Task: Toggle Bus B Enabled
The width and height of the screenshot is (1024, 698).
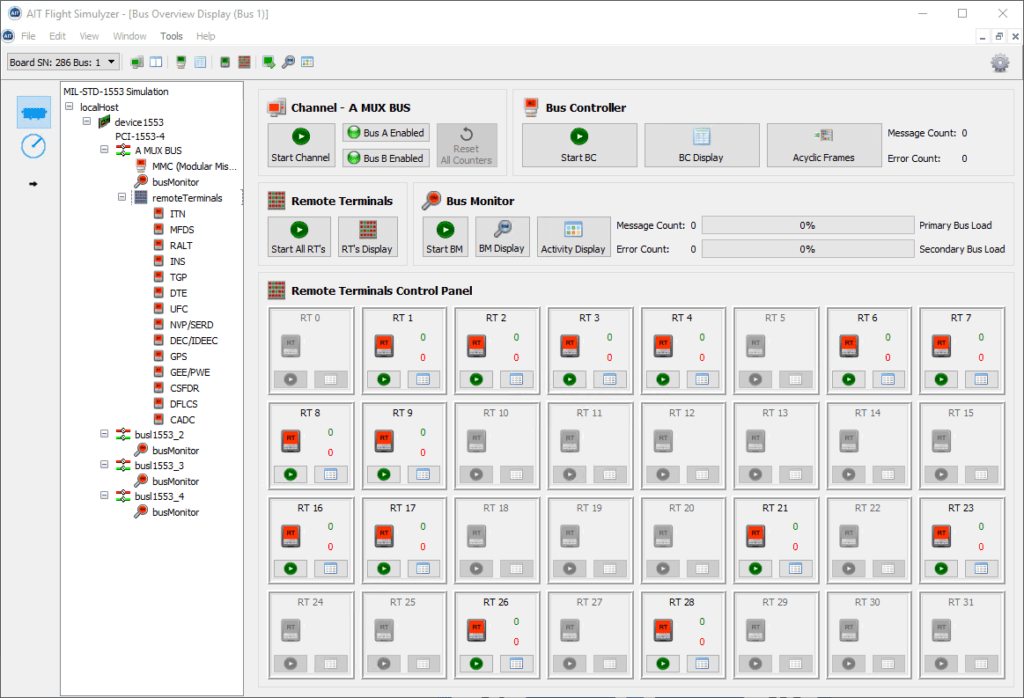Action: click(384, 158)
